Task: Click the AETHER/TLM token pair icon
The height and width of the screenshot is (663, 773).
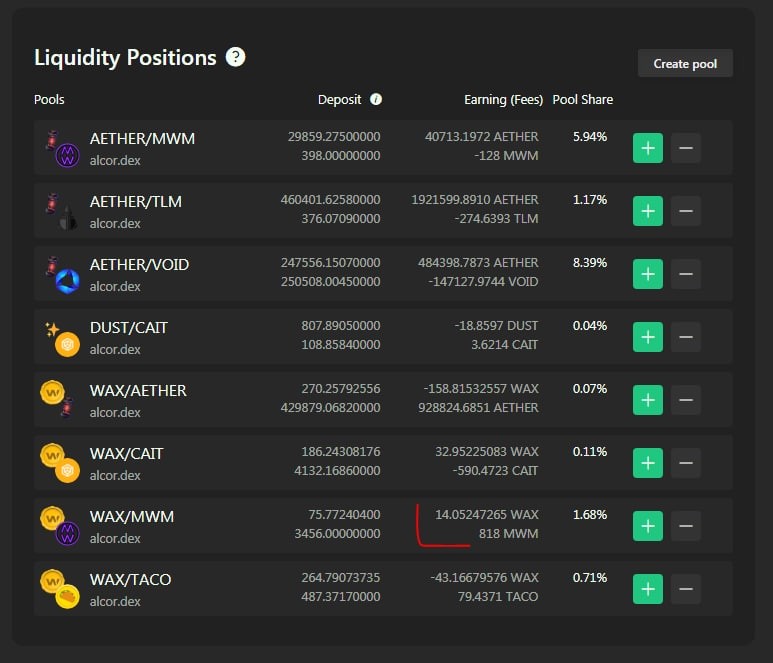Action: [x=61, y=211]
